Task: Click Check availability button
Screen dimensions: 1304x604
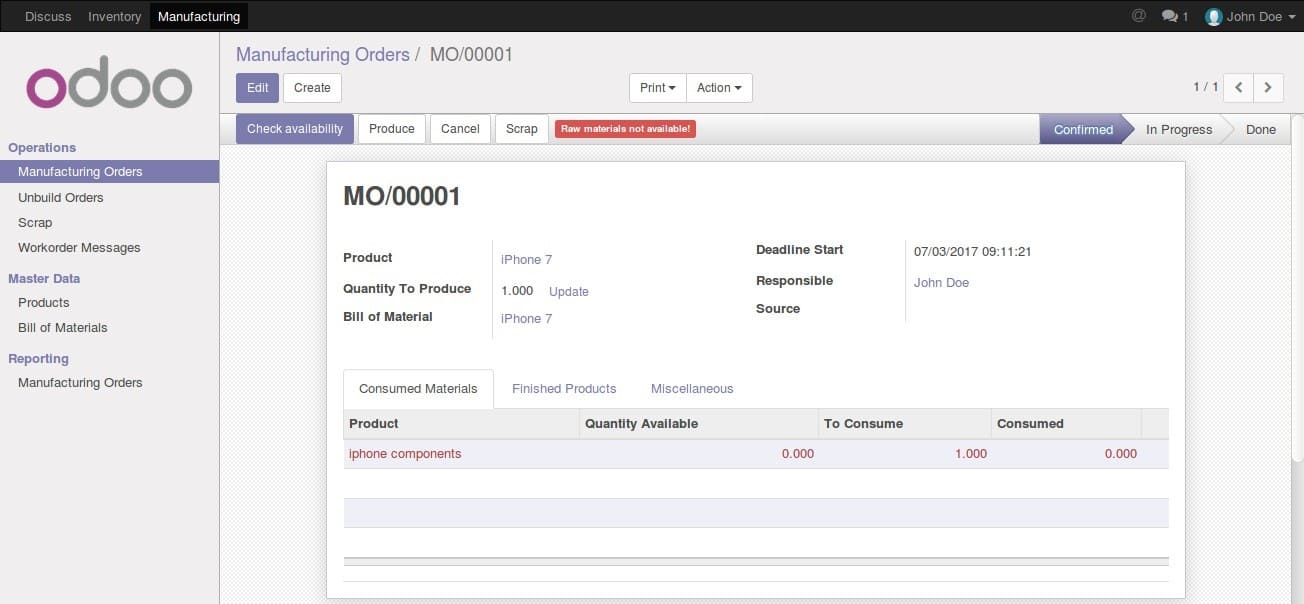Action: pyautogui.click(x=295, y=129)
